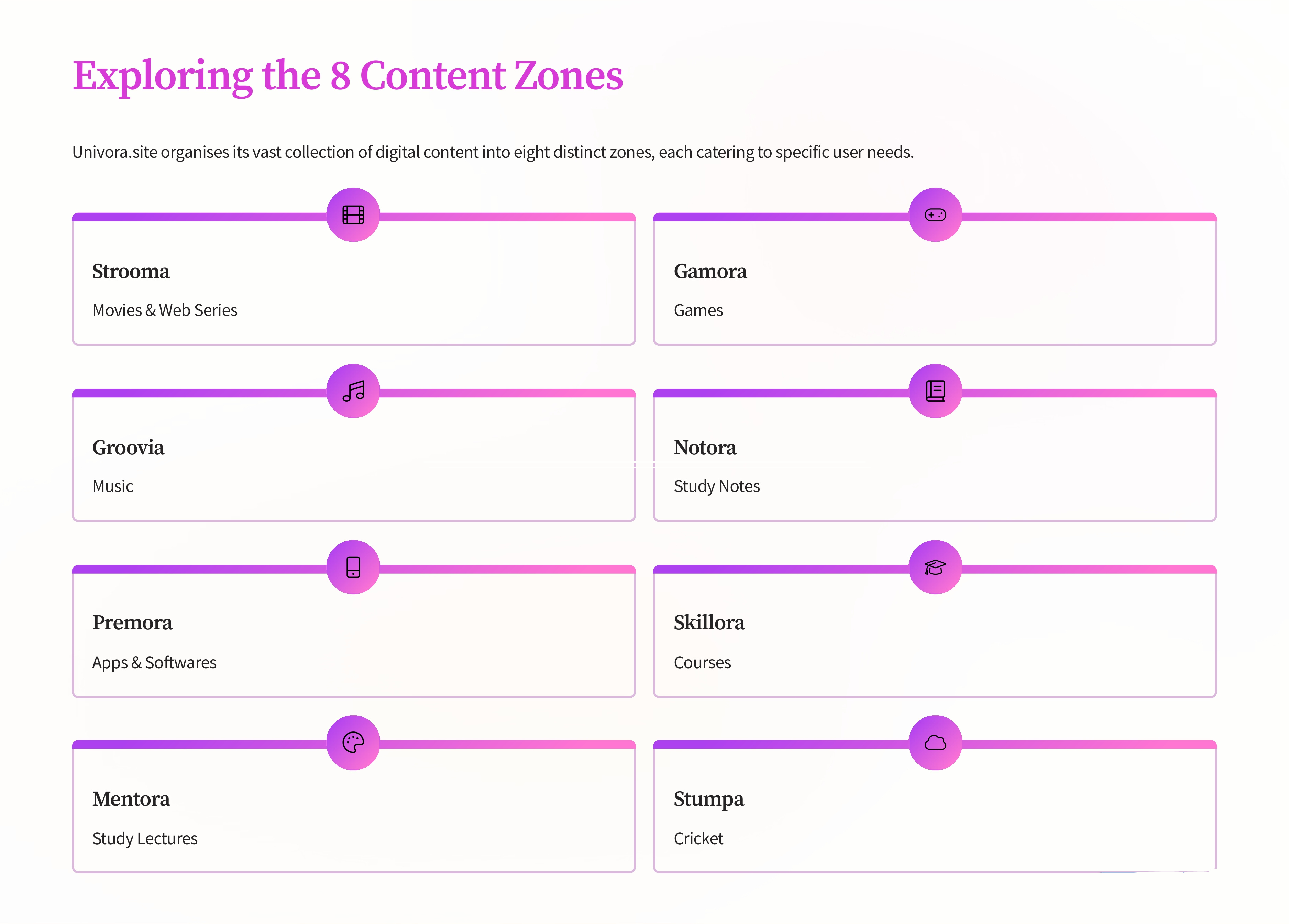This screenshot has width=1289, height=924.
Task: Click the Apps & Softwares label
Action: (154, 663)
